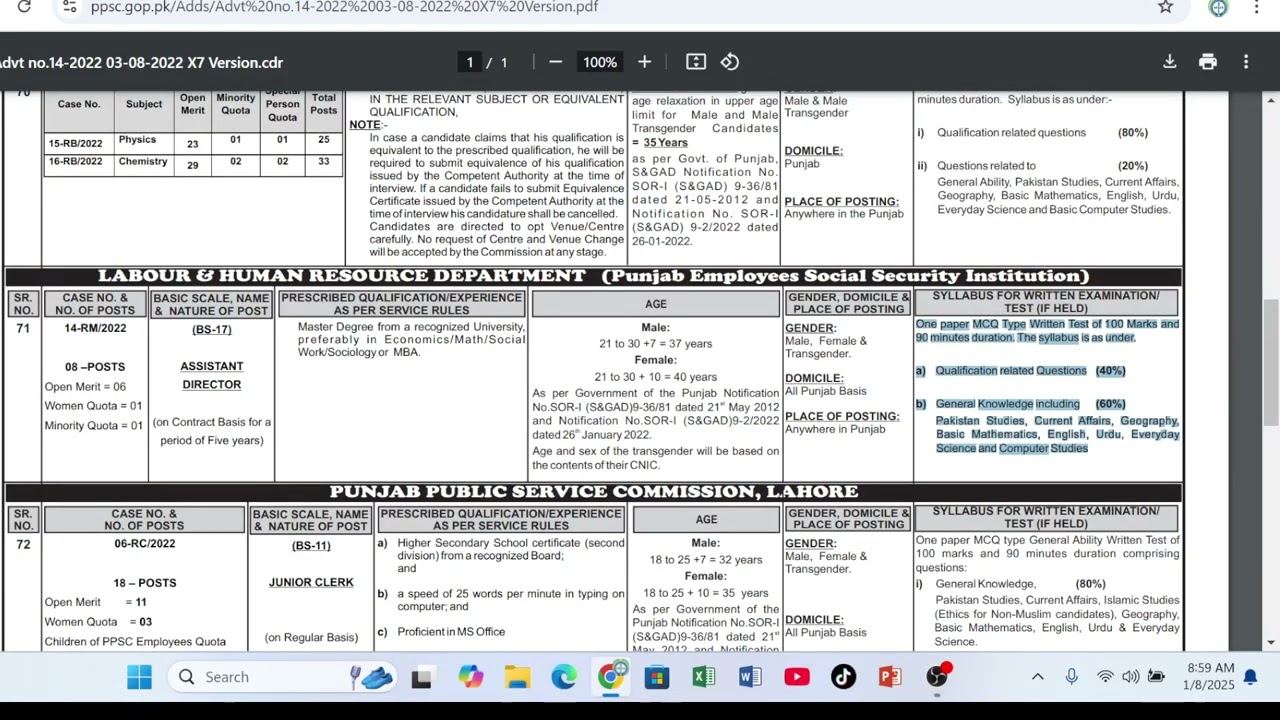Open Microsoft Edge from the taskbar
This screenshot has width=1280, height=720.
(x=564, y=677)
